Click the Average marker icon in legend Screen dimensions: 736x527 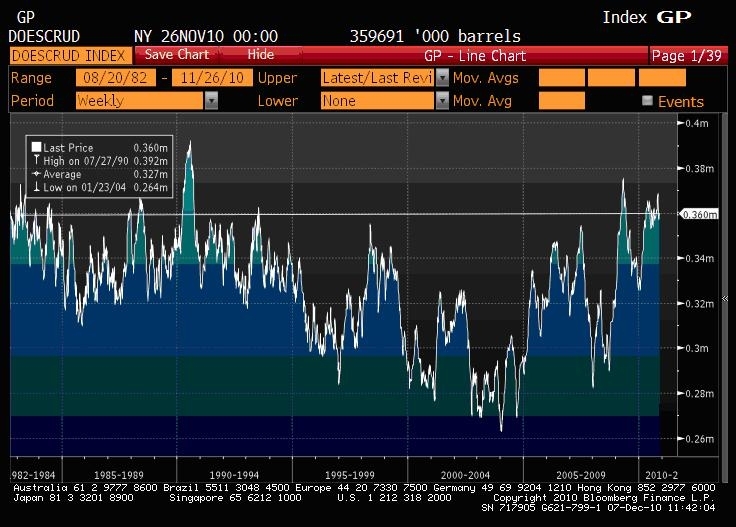[36, 174]
